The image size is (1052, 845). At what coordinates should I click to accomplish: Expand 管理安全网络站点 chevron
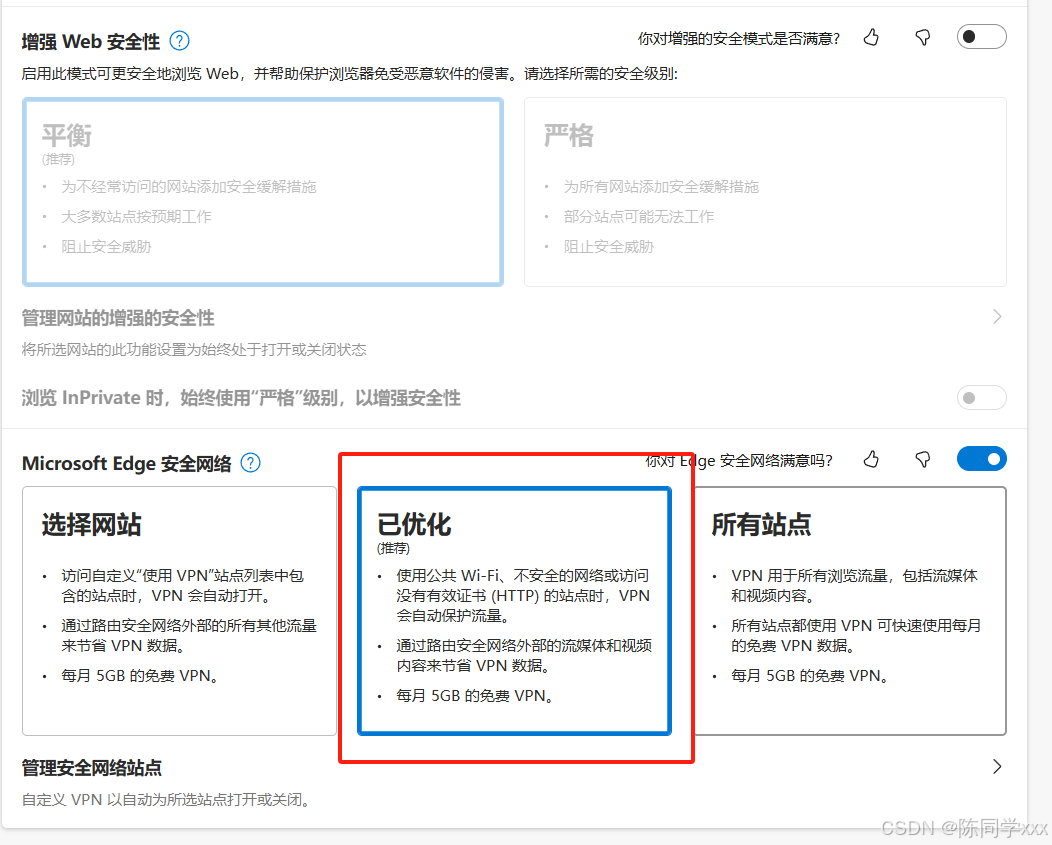(997, 767)
